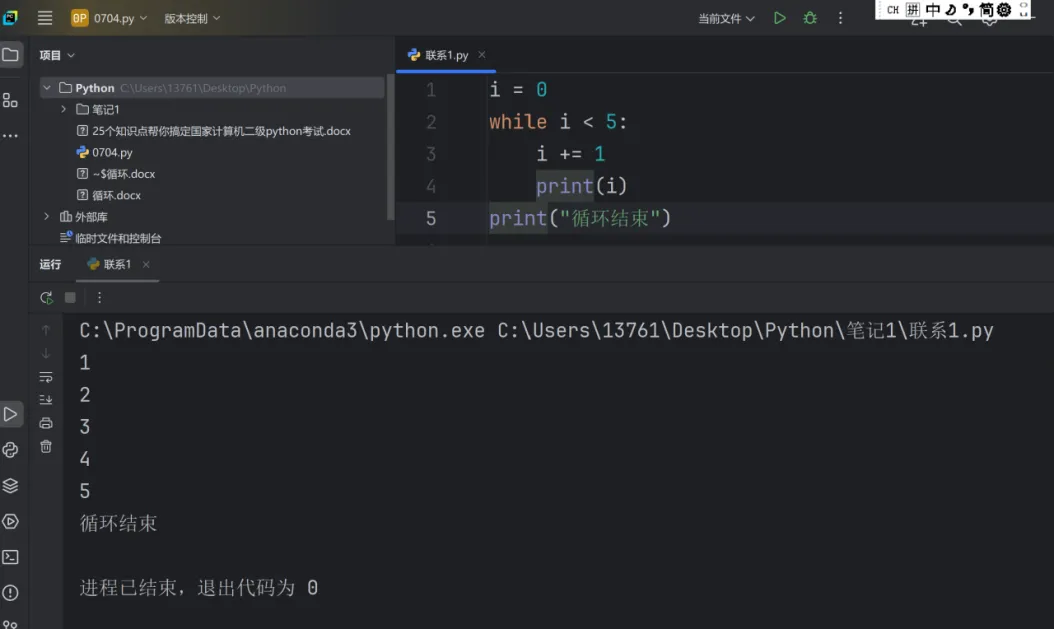This screenshot has height=629, width=1055.
Task: Click the 中 Chinese mode IME indicator
Action: [x=933, y=9]
